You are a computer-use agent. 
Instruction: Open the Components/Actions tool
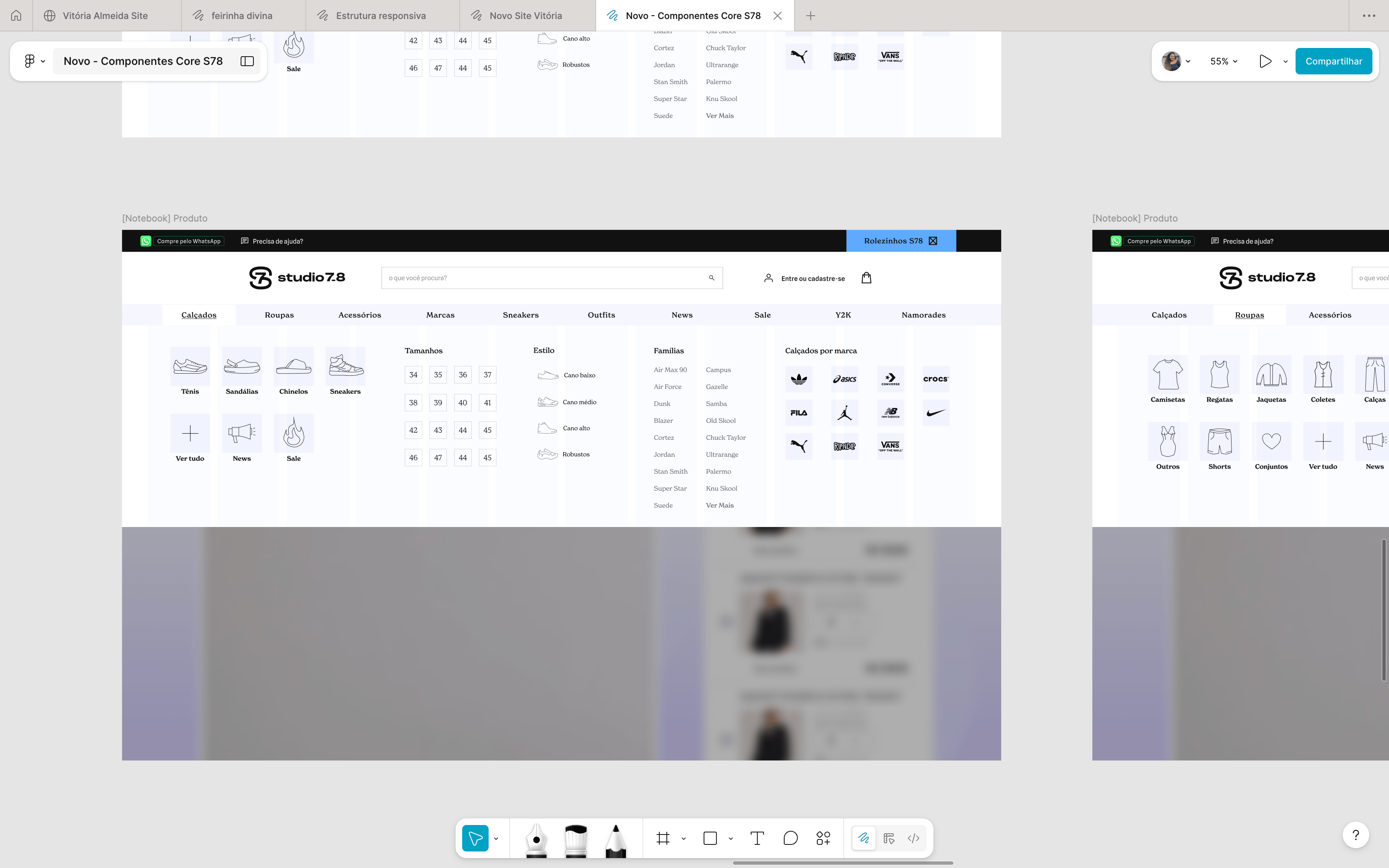(823, 839)
